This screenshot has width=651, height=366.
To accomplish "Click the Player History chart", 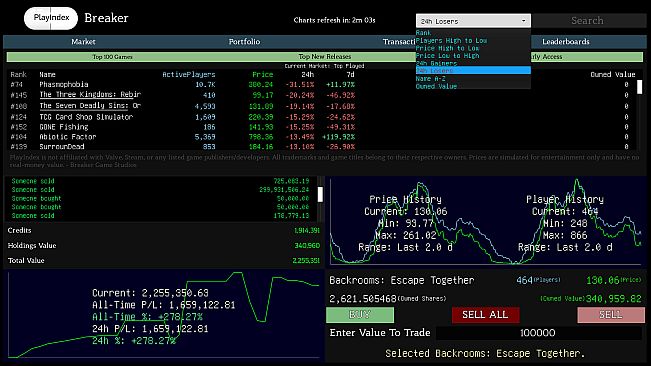I will click(x=565, y=222).
